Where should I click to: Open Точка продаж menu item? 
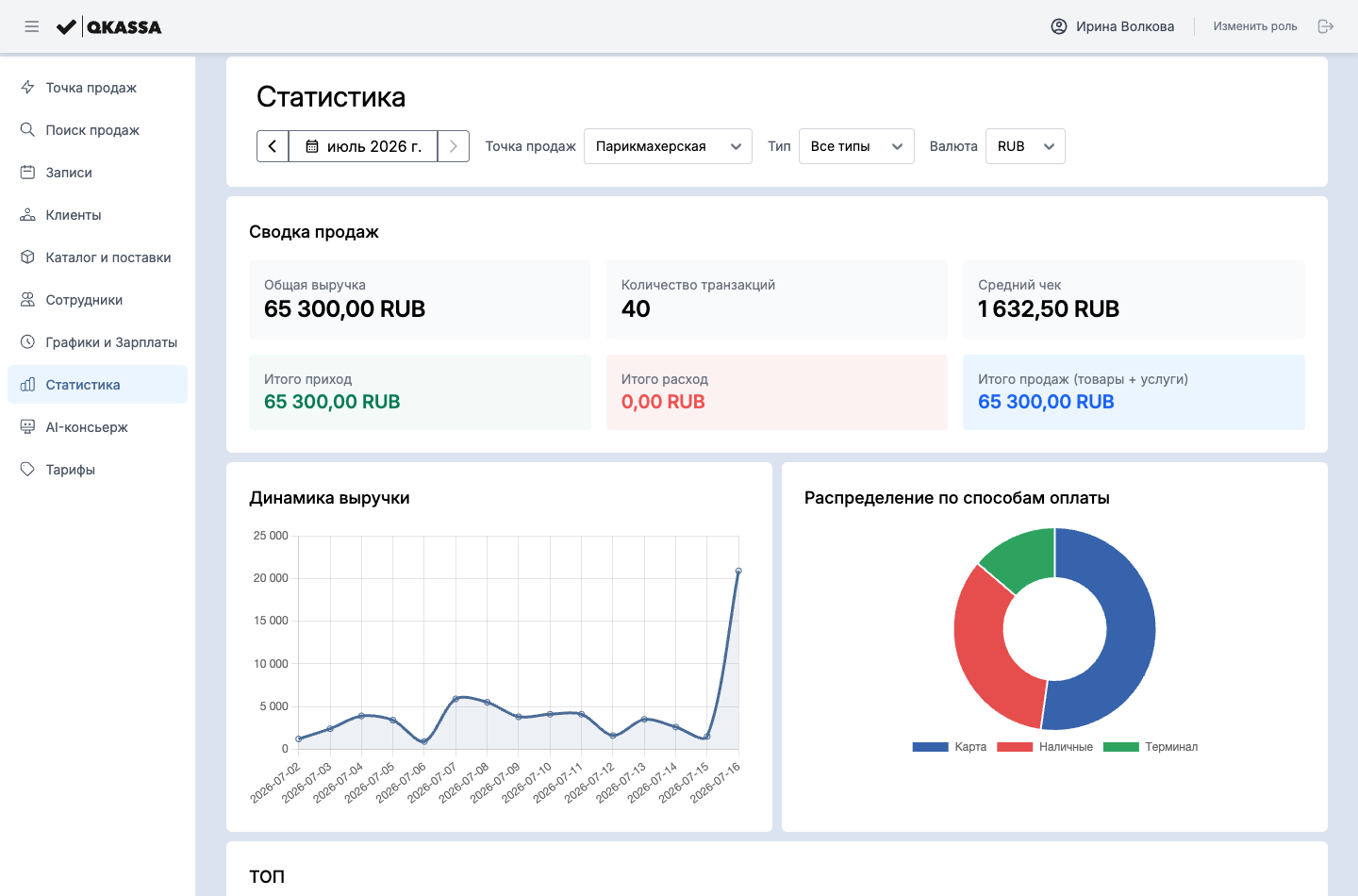coord(98,88)
